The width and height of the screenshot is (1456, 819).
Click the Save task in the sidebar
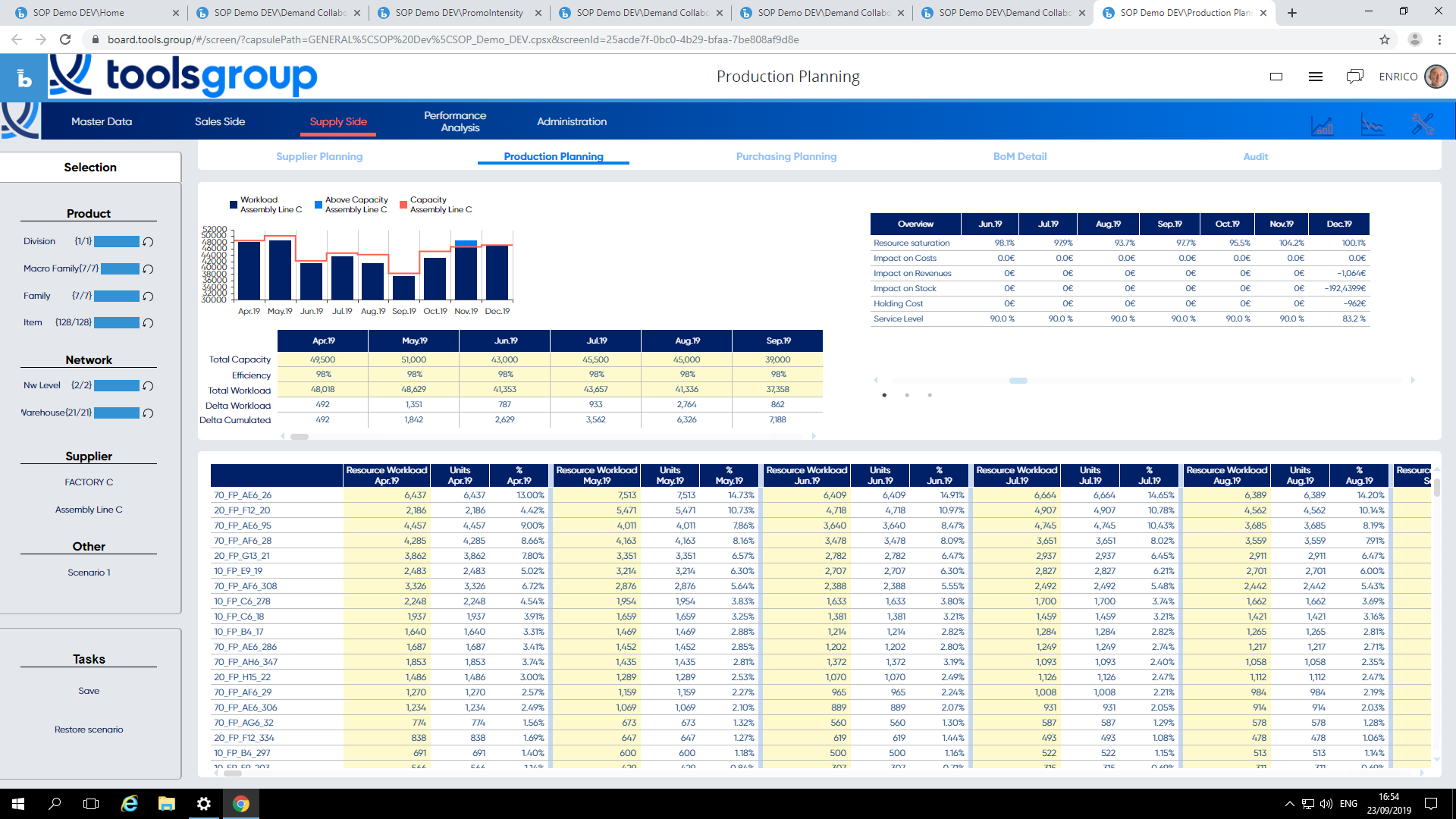(x=89, y=690)
